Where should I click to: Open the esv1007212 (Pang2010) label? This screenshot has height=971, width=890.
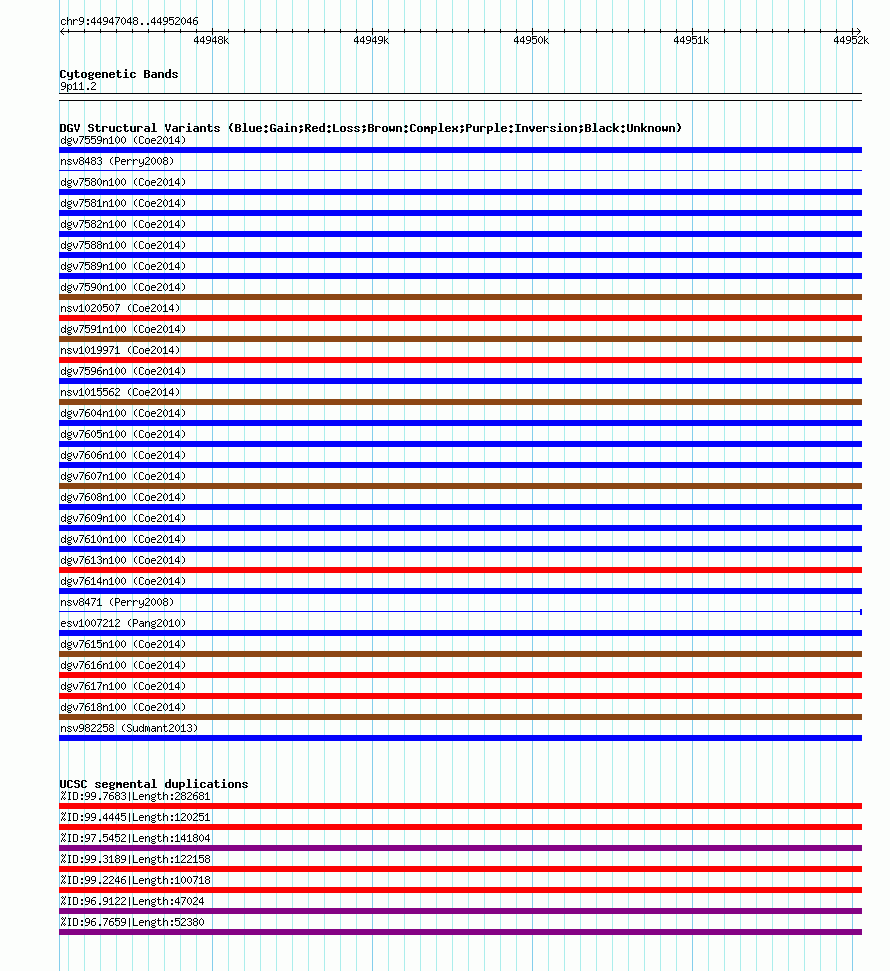tap(123, 625)
